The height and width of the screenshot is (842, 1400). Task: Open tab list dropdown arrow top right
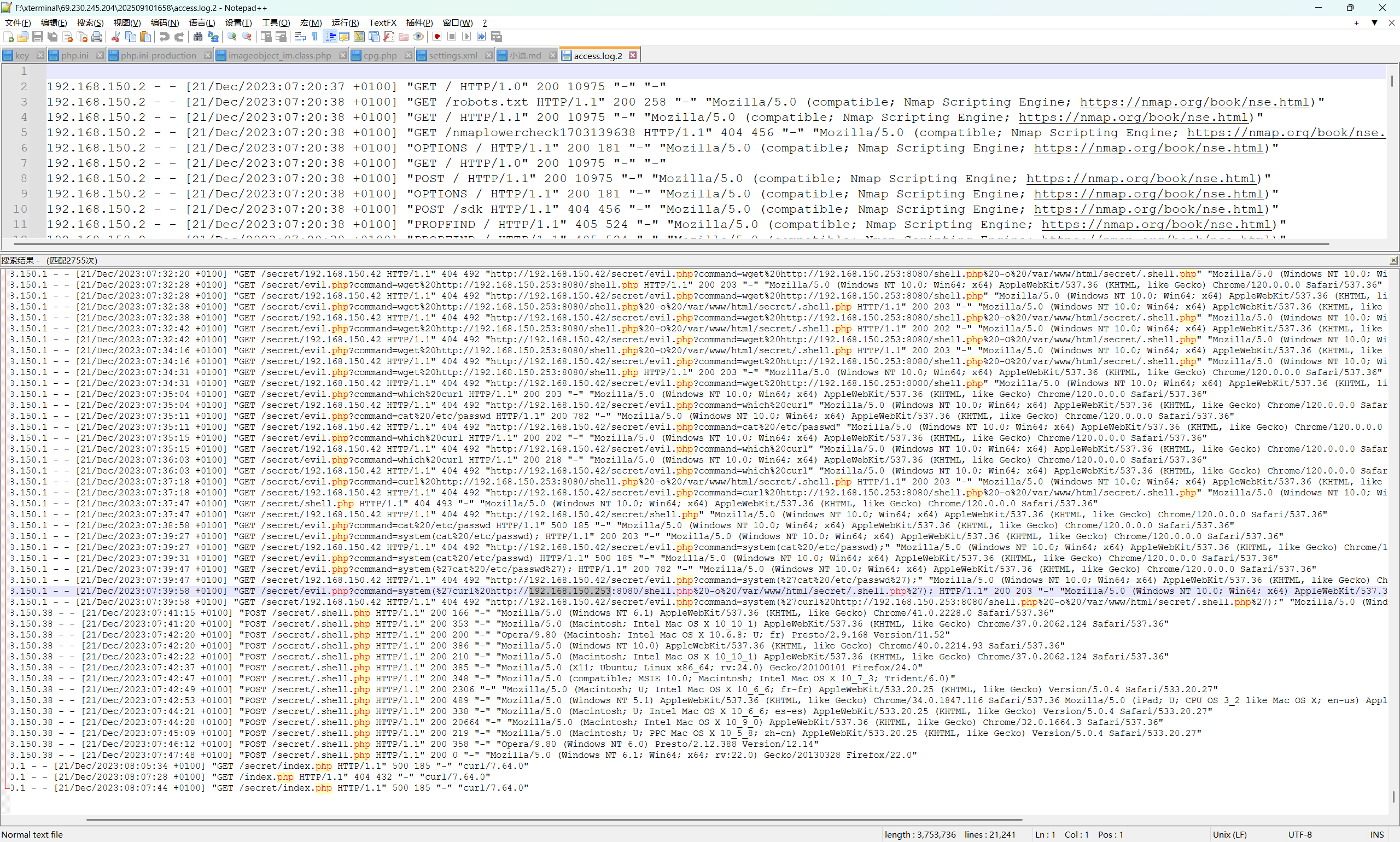coord(1374,23)
